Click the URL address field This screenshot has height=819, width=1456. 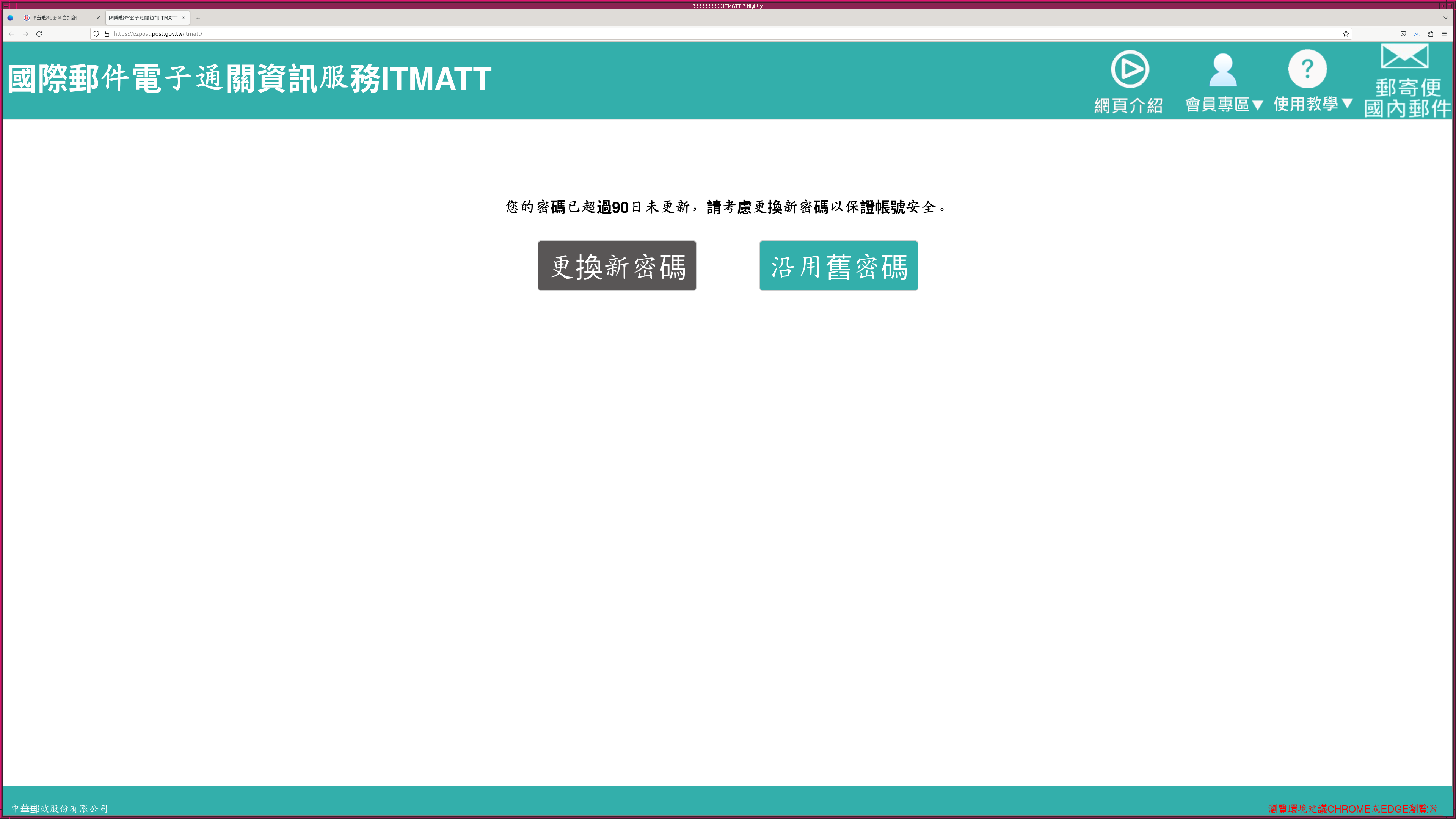[678, 34]
